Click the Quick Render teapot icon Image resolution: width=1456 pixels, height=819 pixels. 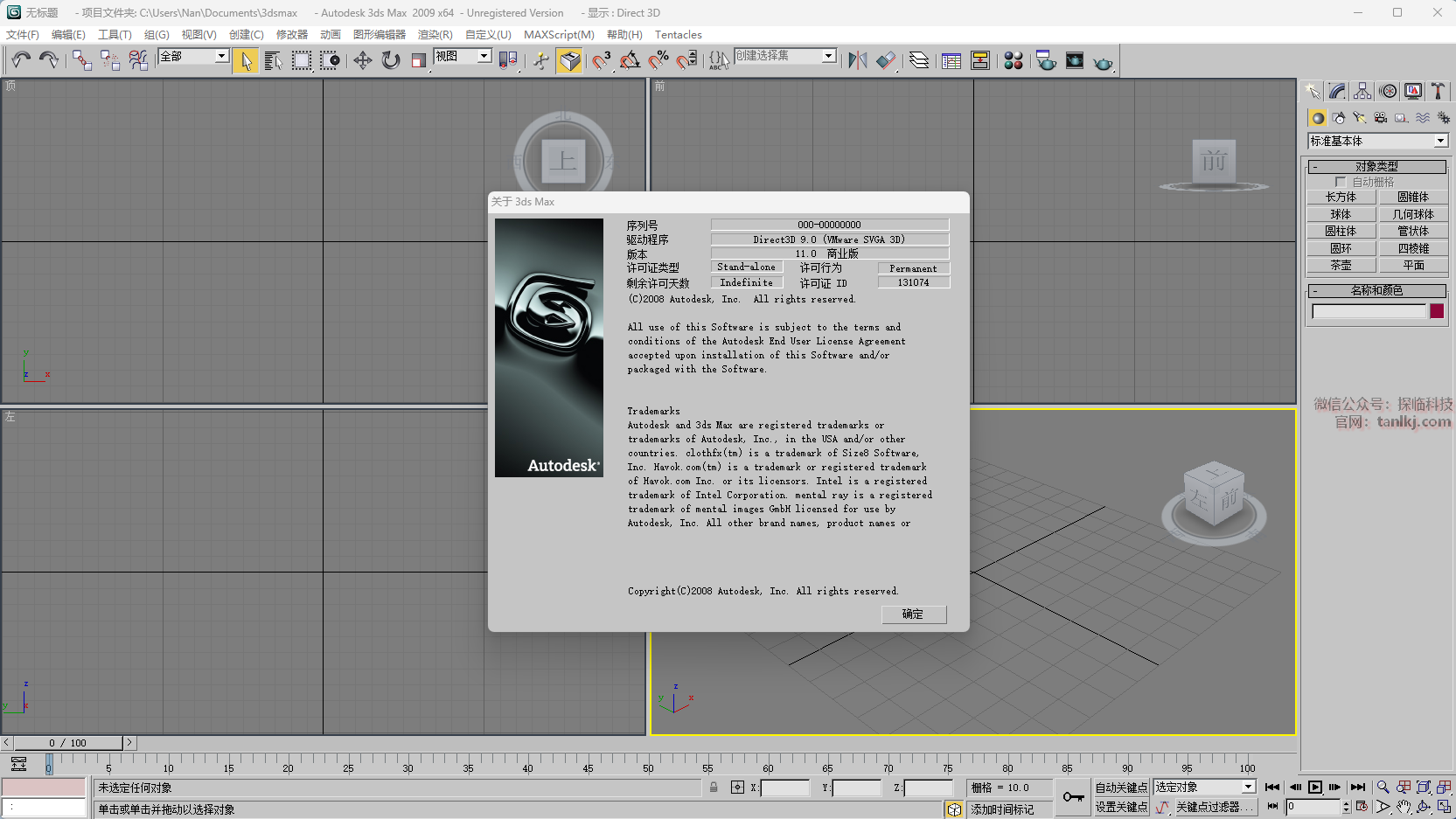click(x=1104, y=62)
